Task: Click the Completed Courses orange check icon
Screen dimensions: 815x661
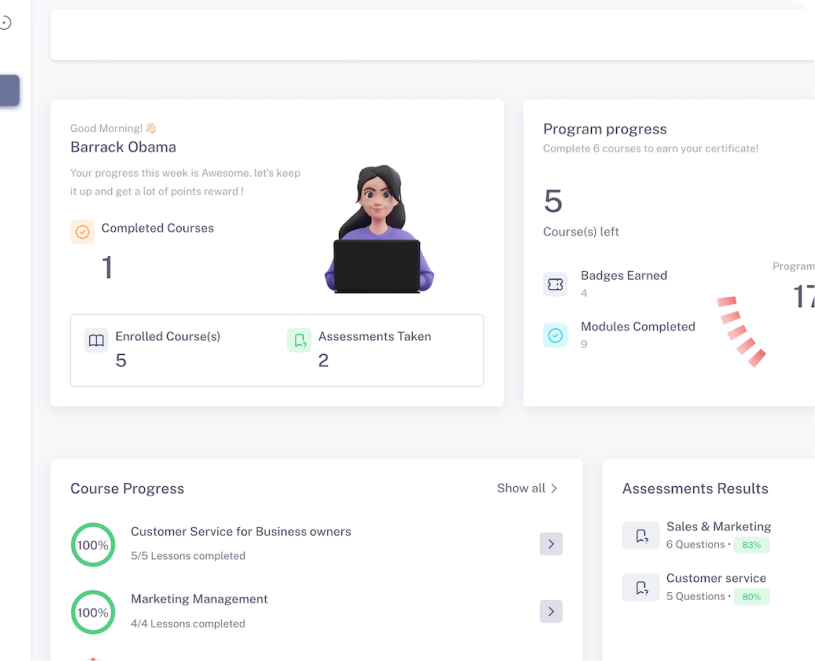Action: 82,231
